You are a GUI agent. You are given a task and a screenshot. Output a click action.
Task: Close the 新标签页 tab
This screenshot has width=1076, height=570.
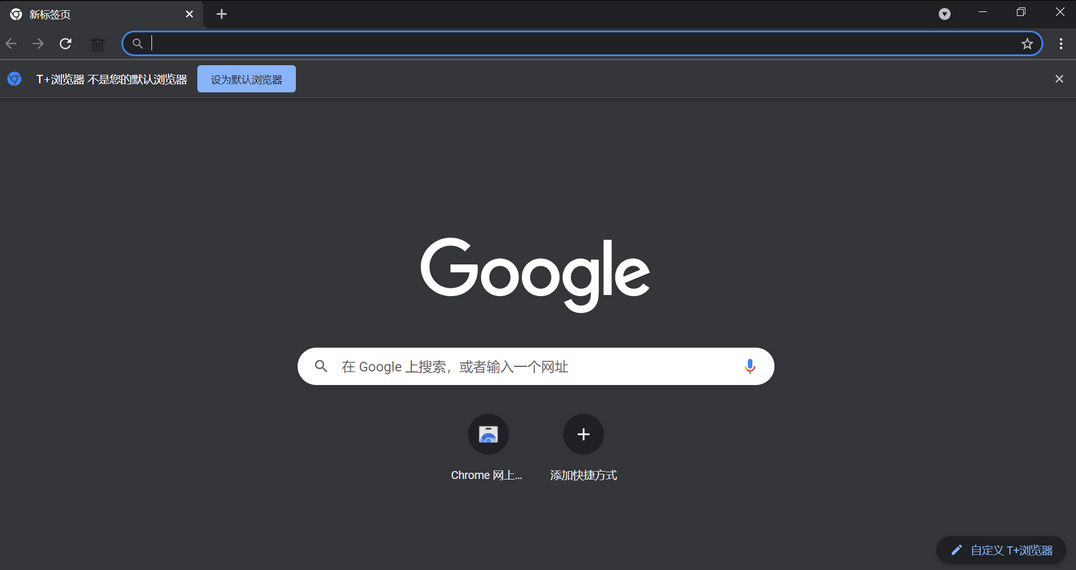click(189, 14)
